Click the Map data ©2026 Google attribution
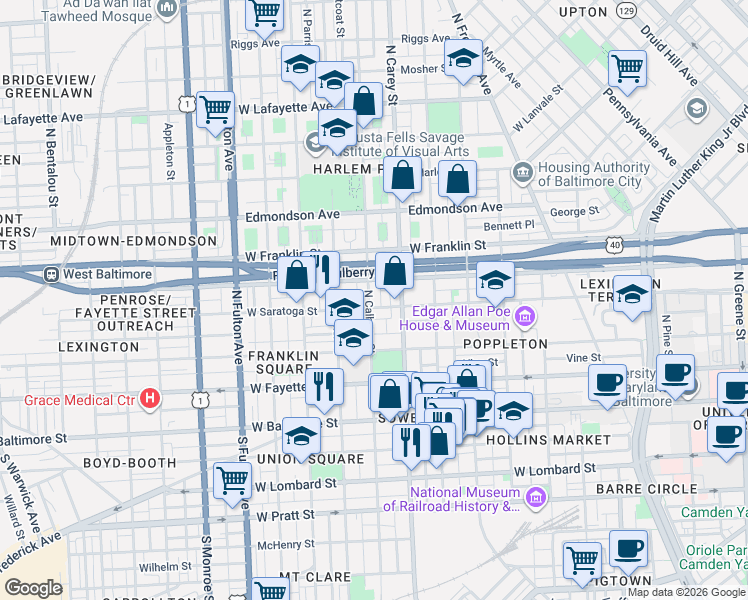 tap(687, 593)
